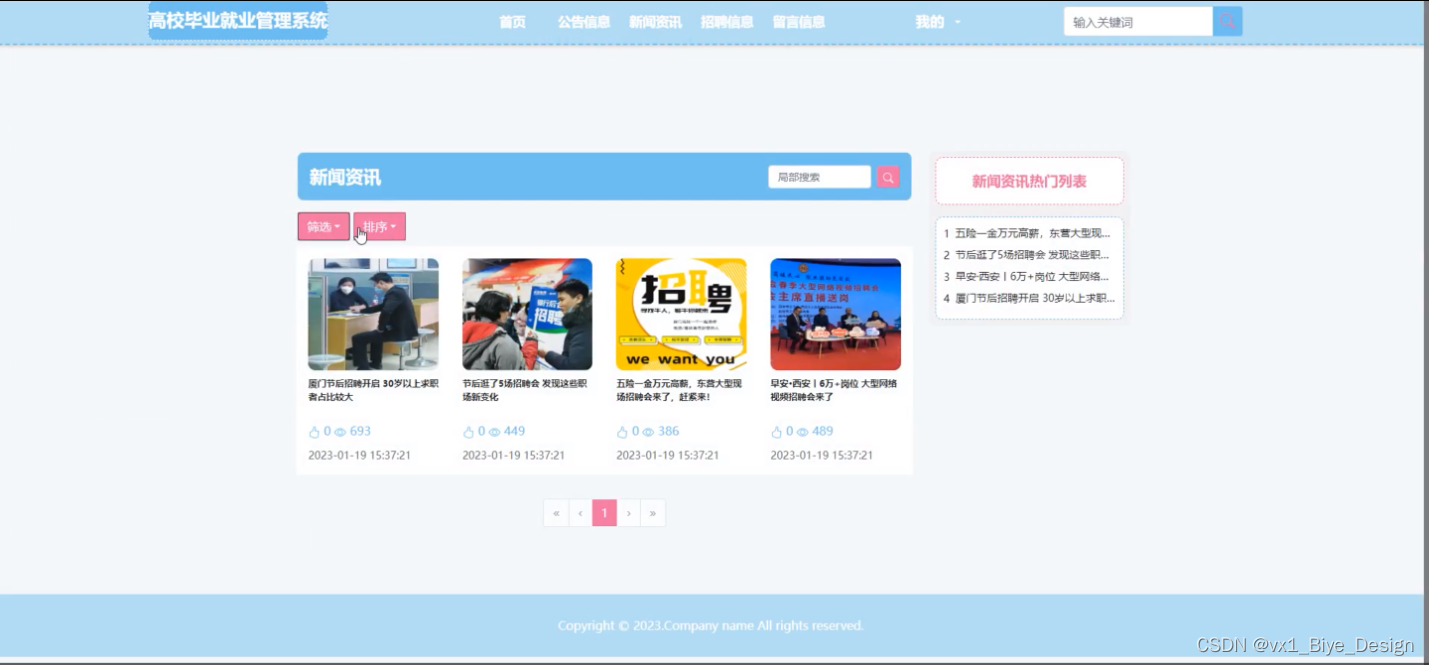Open article title 五险一金万元高薪，东营大型现场招聘会来了

tap(679, 390)
